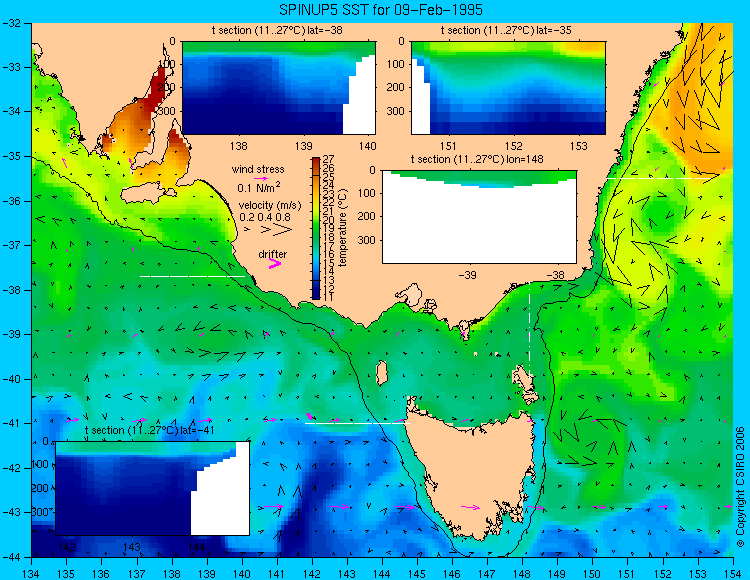Screen dimensions: 750x580
Task: Click the "t section (11..27°C) lat=-35" heading
Action: (x=506, y=30)
